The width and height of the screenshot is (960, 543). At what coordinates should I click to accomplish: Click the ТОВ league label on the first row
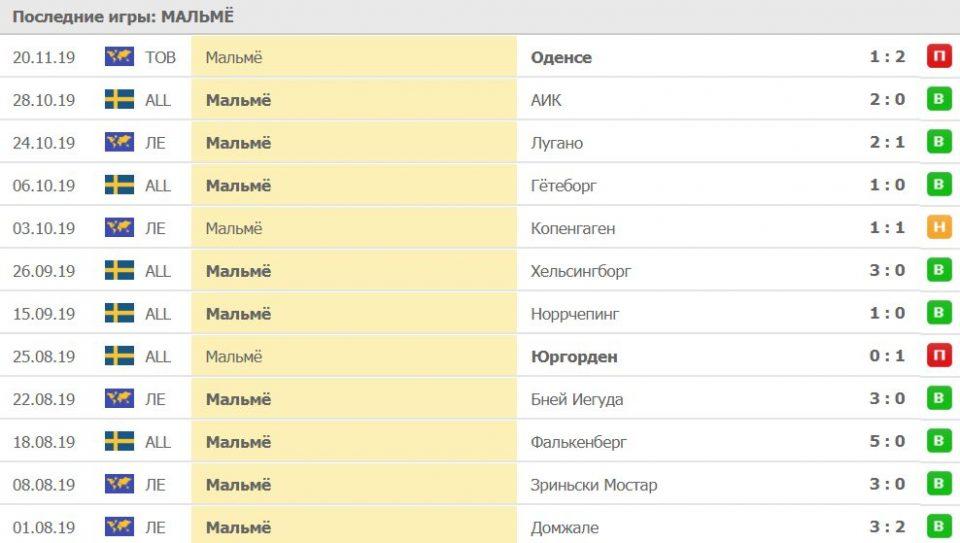click(x=160, y=57)
